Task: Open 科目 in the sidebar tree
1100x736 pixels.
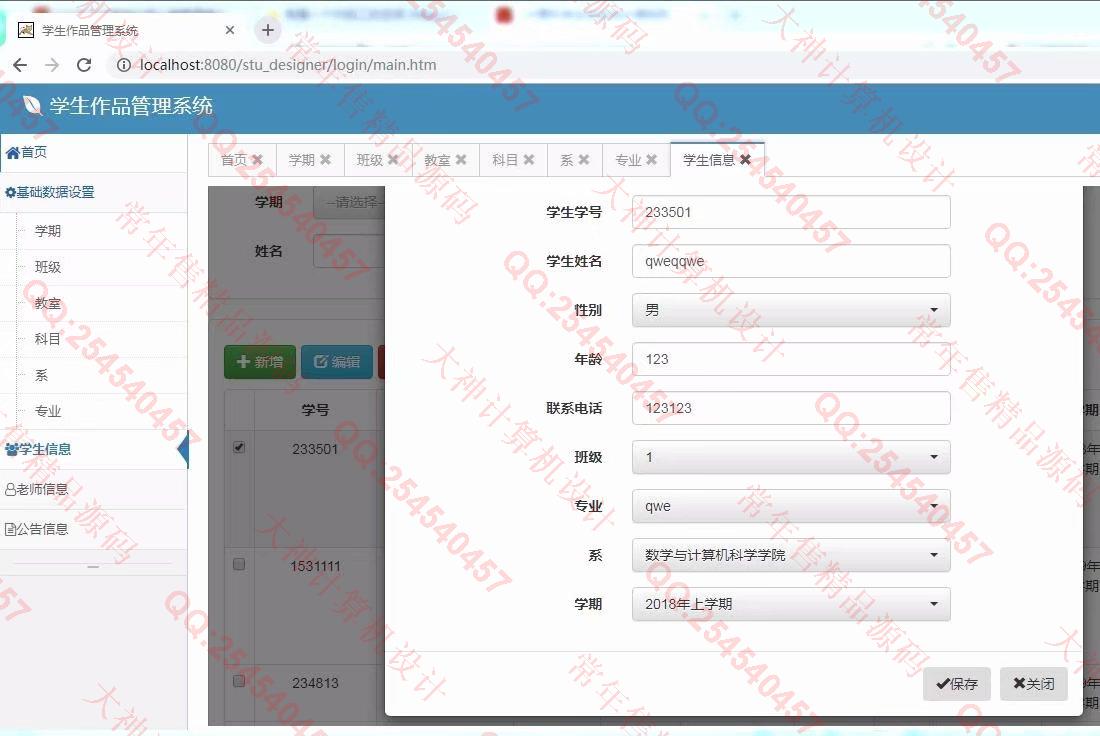Action: tap(48, 340)
